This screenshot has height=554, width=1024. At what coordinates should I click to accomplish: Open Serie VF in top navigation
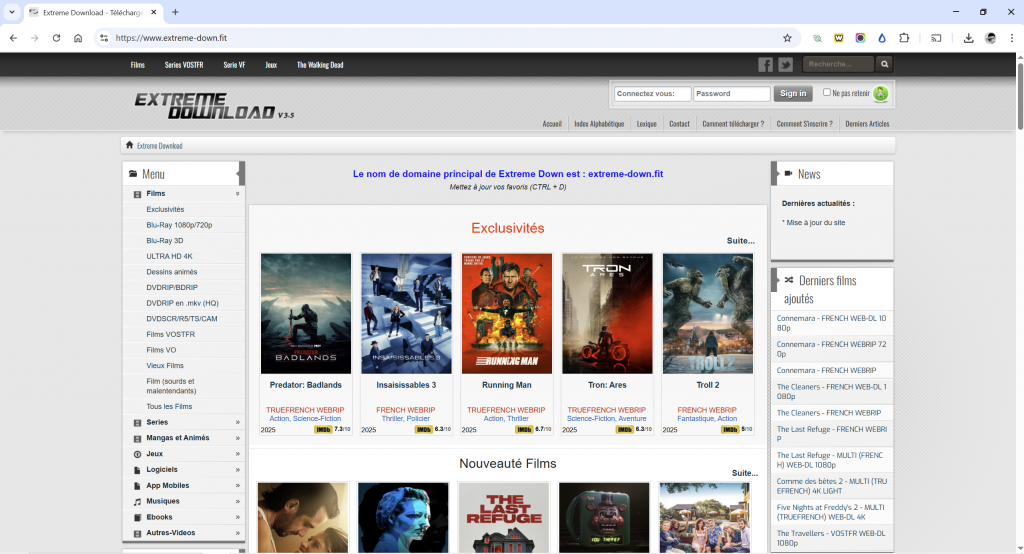click(x=234, y=65)
